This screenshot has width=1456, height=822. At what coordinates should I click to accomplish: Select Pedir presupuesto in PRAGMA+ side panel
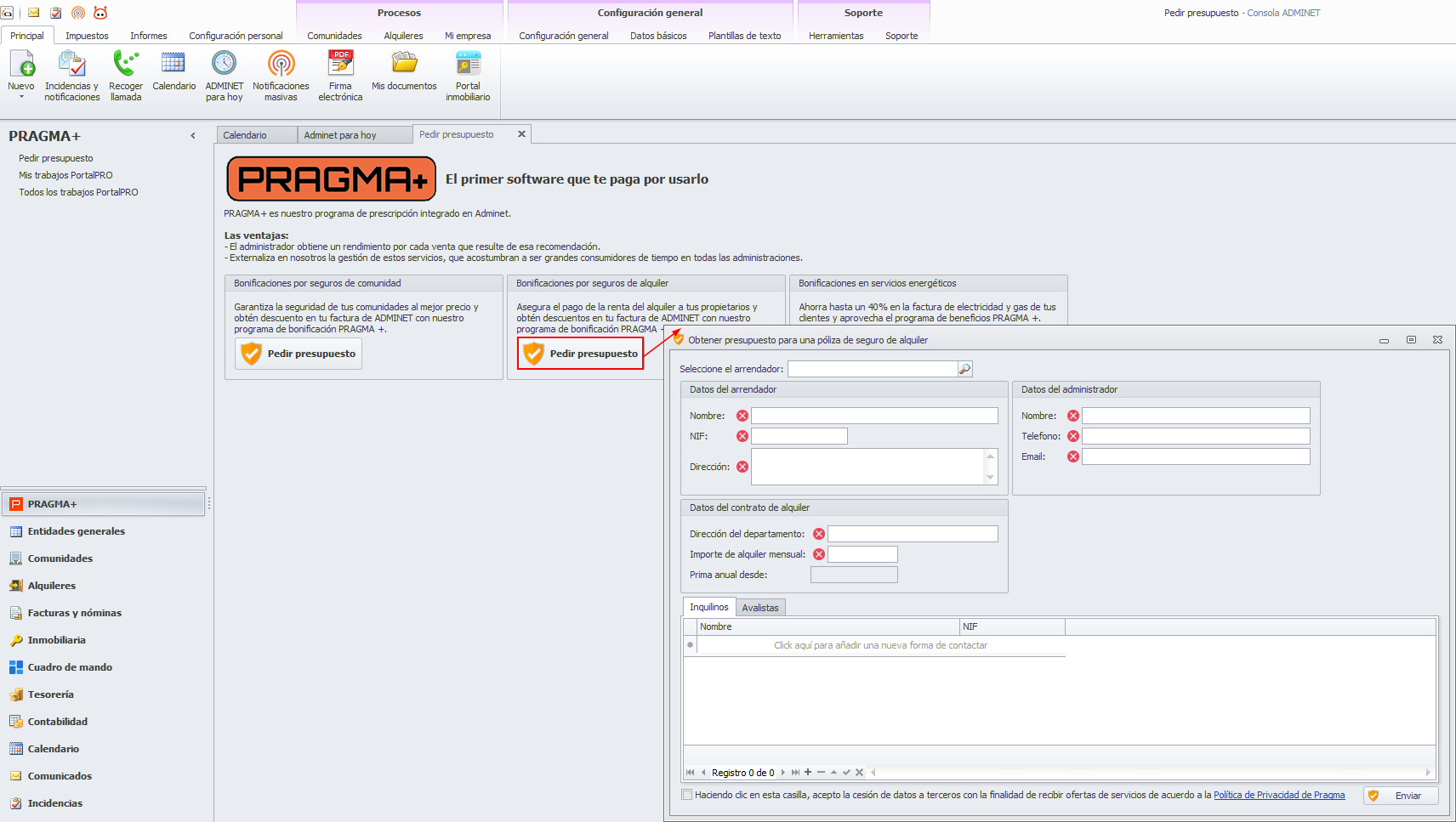click(56, 158)
